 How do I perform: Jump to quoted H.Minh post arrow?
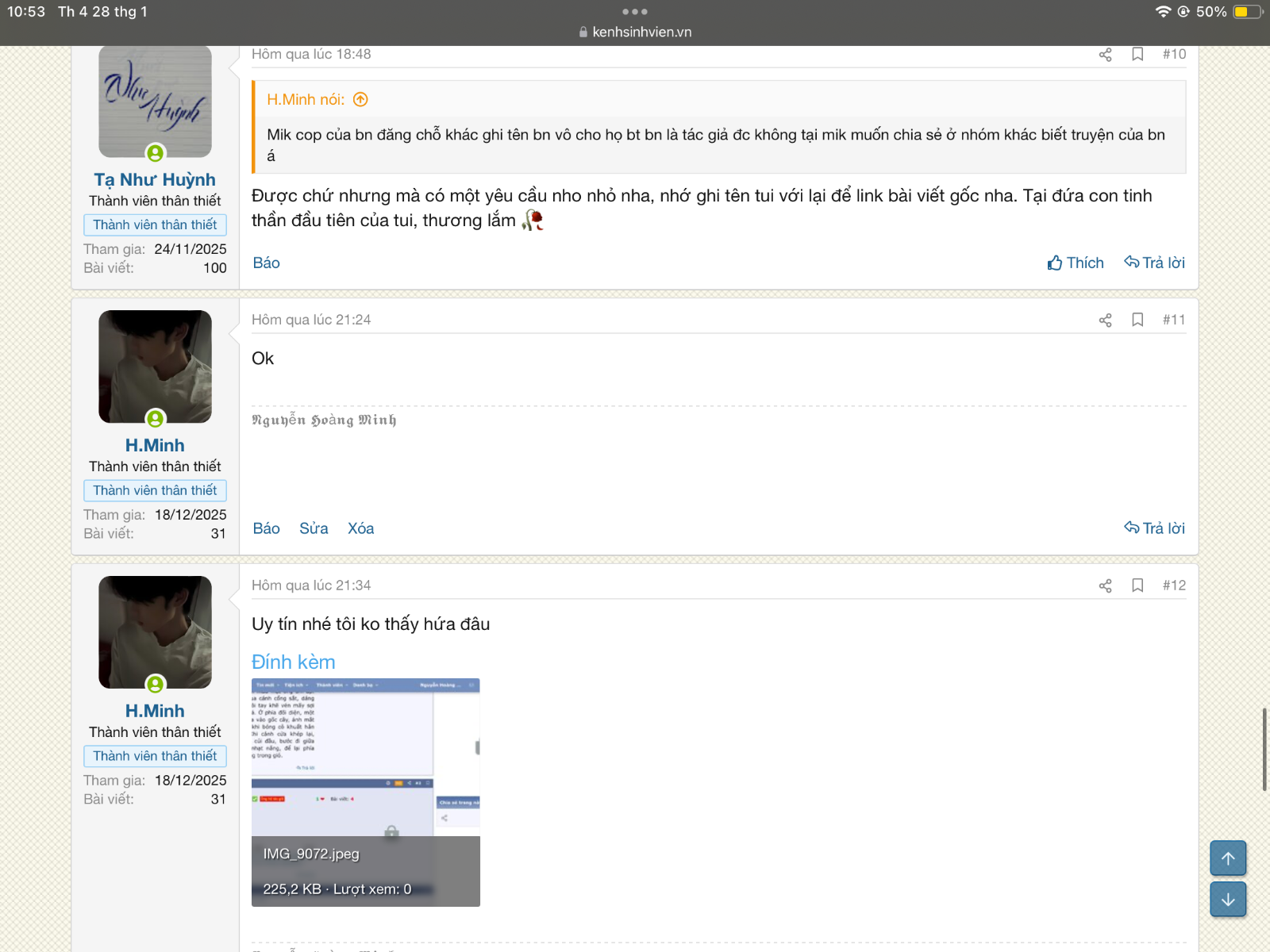pyautogui.click(x=360, y=100)
